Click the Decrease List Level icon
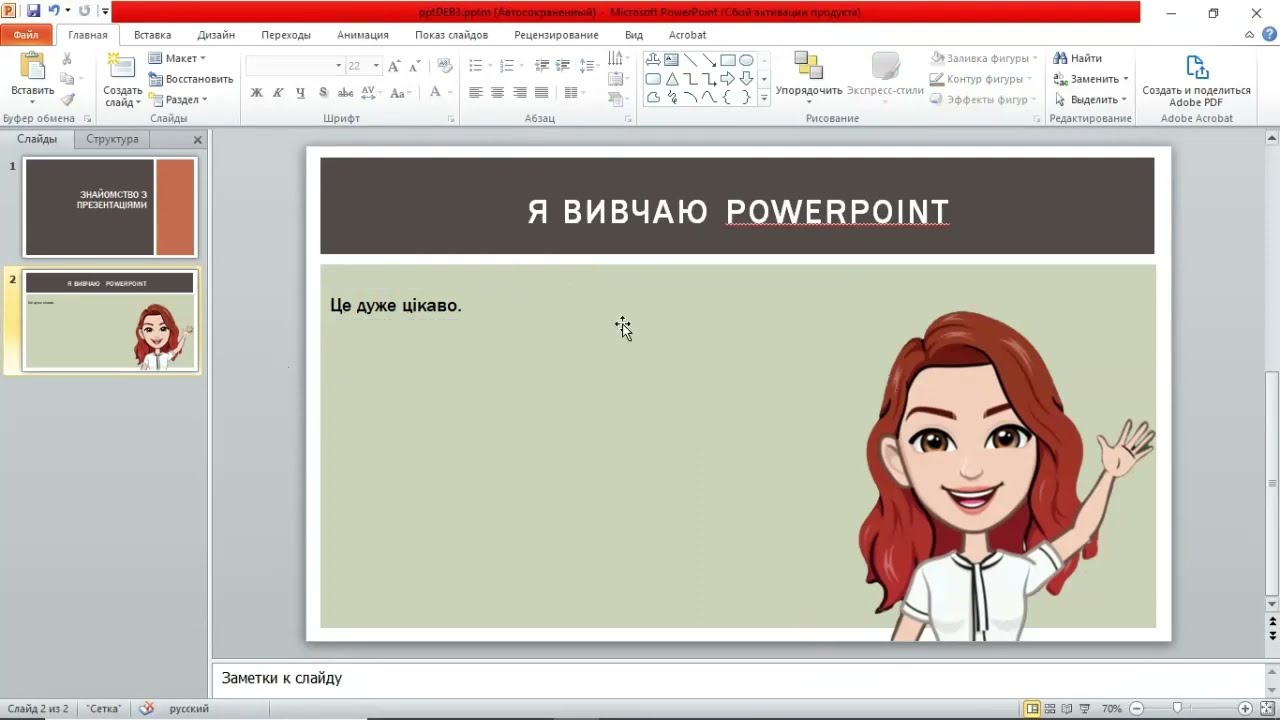This screenshot has height=720, width=1280. click(542, 66)
